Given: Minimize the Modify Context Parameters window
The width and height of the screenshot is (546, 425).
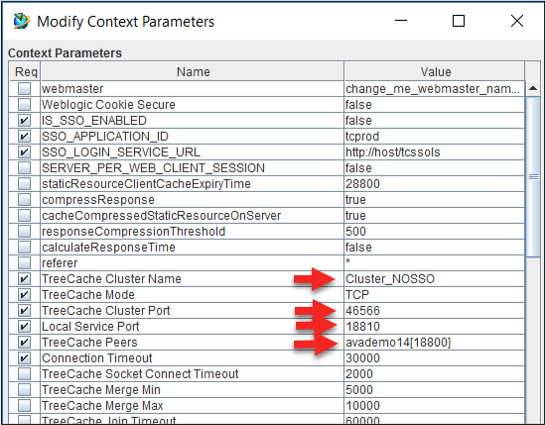Looking at the screenshot, I should click(401, 21).
